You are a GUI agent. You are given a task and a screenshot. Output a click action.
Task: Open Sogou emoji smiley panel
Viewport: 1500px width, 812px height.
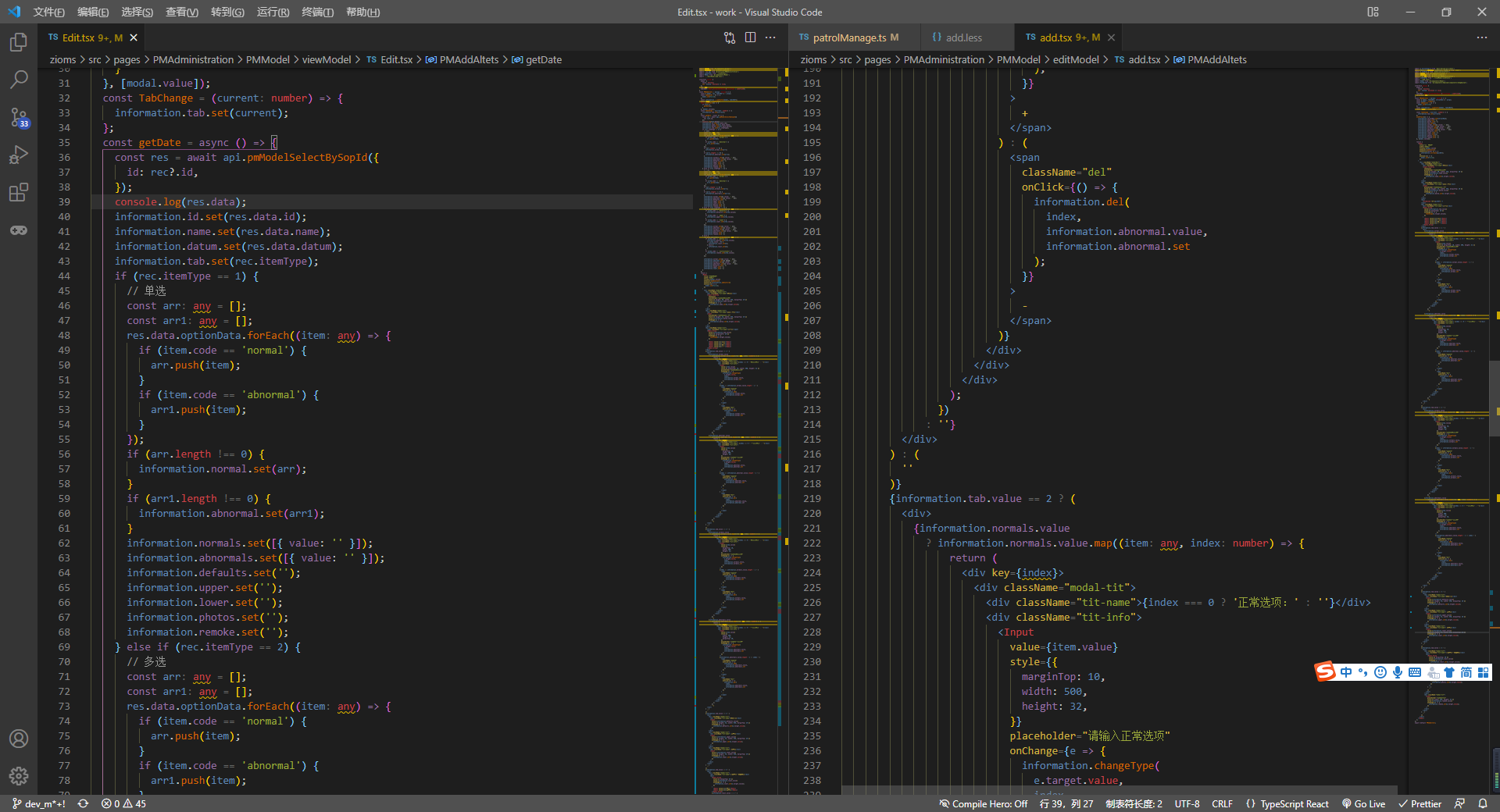(1380, 672)
